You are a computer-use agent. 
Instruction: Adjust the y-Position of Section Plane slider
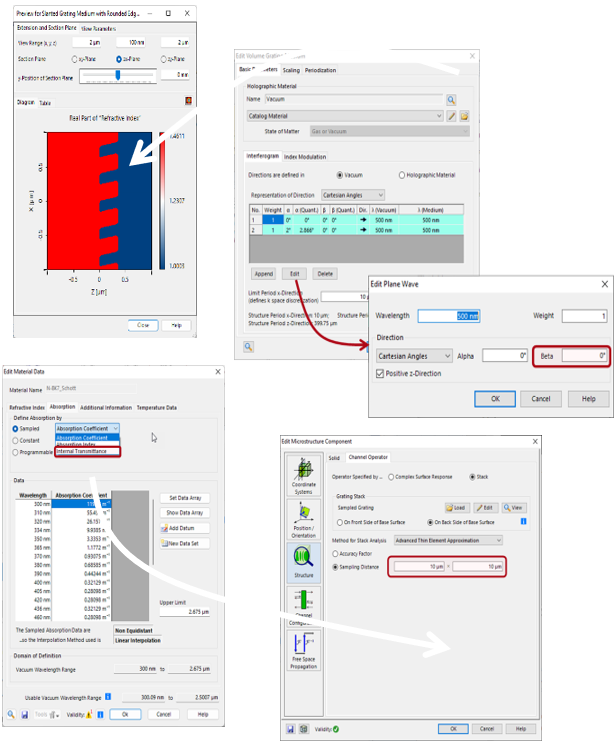(119, 74)
